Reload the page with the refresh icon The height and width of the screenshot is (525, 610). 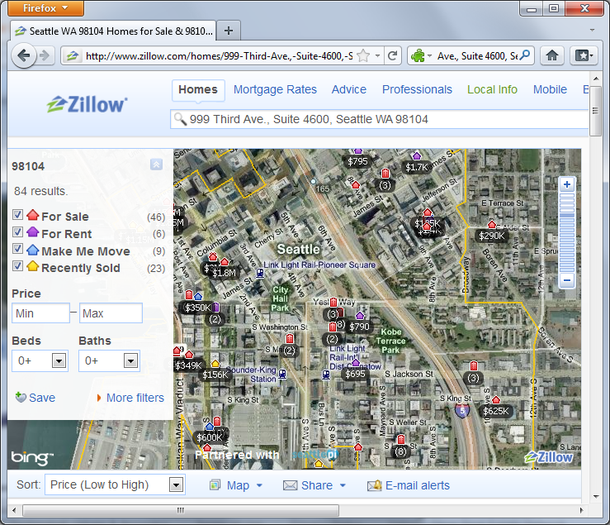click(x=393, y=56)
